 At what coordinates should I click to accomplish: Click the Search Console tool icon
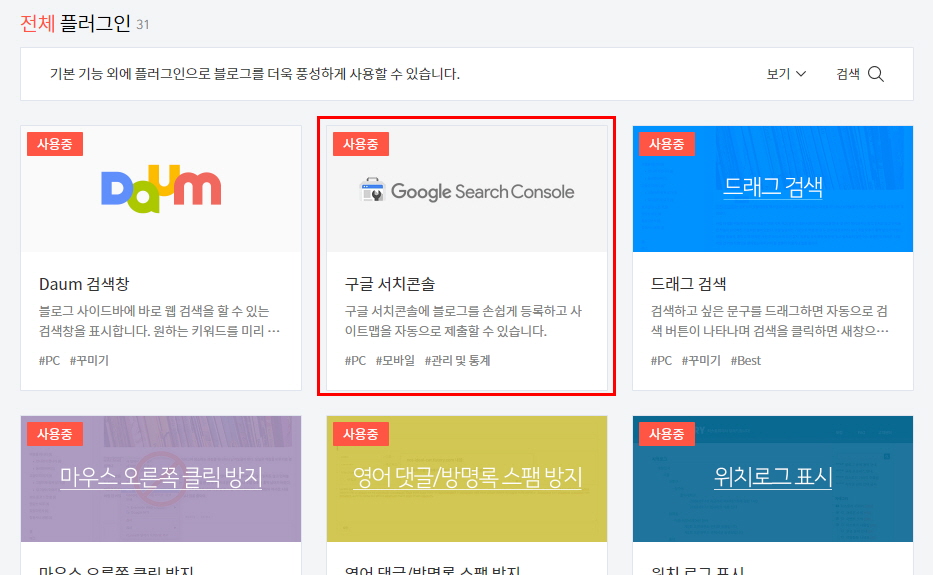[x=372, y=190]
